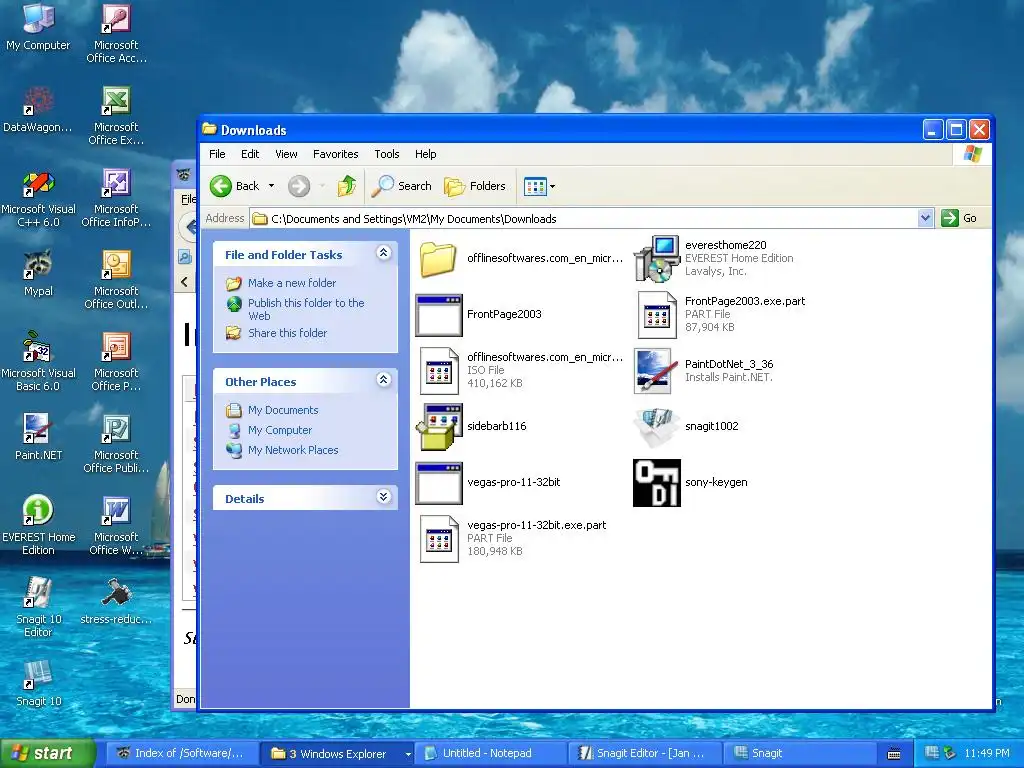
Task: Switch to Snagit Editor taskbar item
Action: (645, 754)
